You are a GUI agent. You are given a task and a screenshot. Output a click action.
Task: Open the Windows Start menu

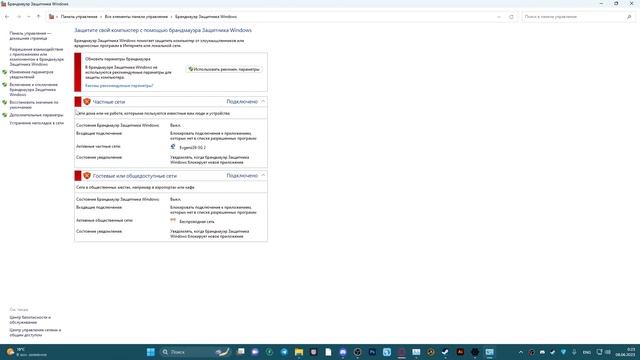coord(151,352)
